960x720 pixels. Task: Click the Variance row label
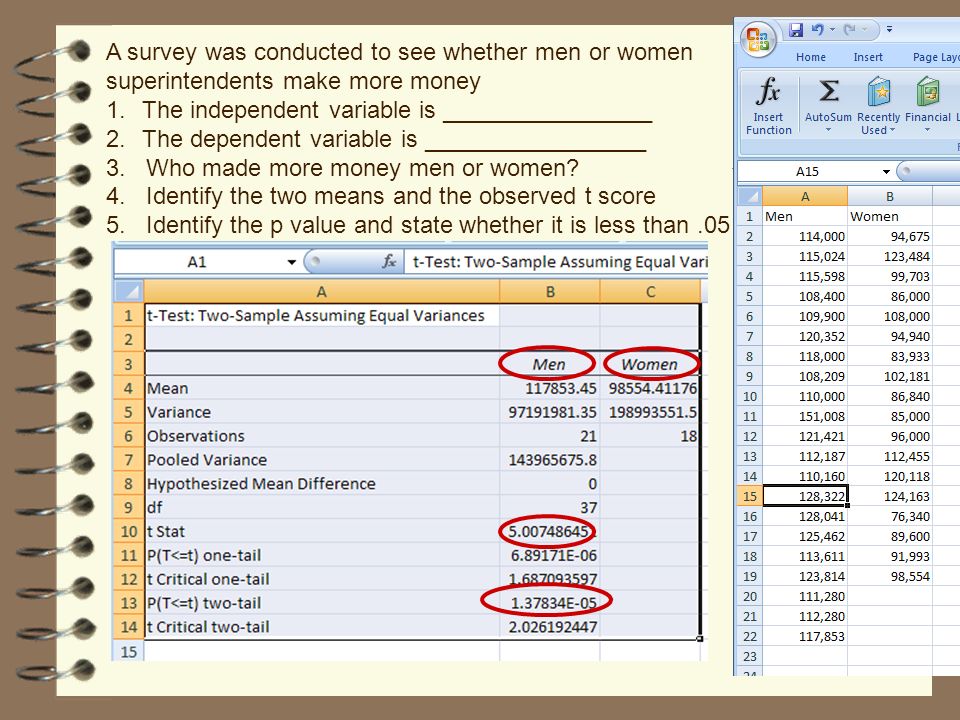click(x=179, y=412)
